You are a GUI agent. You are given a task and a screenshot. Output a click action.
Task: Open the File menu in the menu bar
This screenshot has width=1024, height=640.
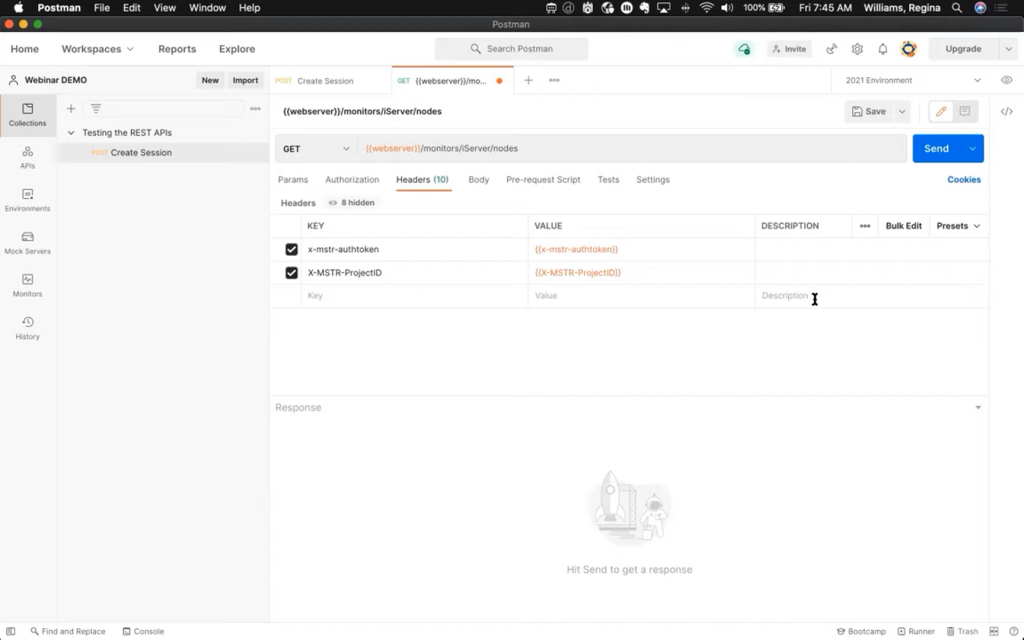coord(101,8)
